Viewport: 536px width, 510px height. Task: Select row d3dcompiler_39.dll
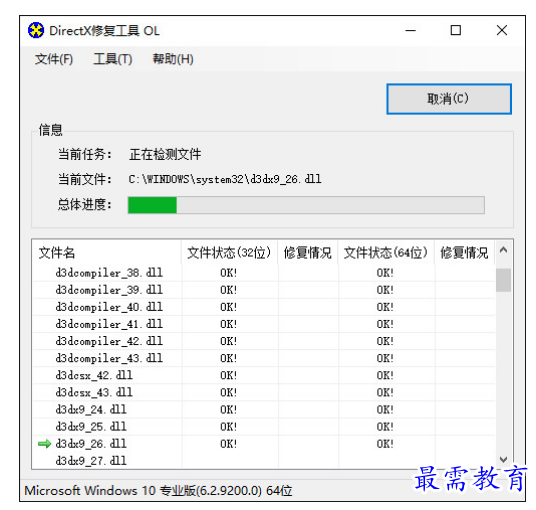[264, 290]
